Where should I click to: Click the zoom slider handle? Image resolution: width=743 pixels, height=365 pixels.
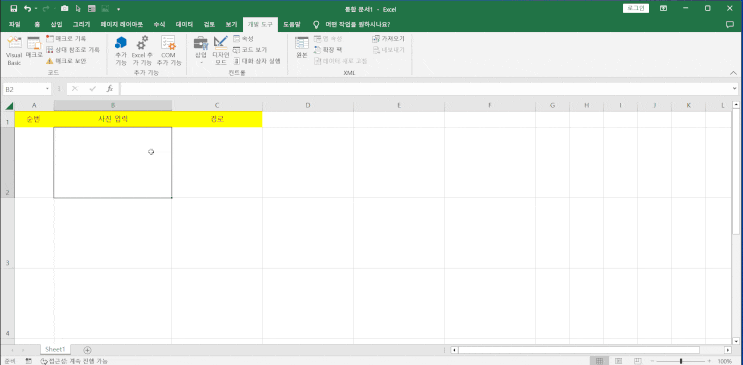pyautogui.click(x=681, y=361)
